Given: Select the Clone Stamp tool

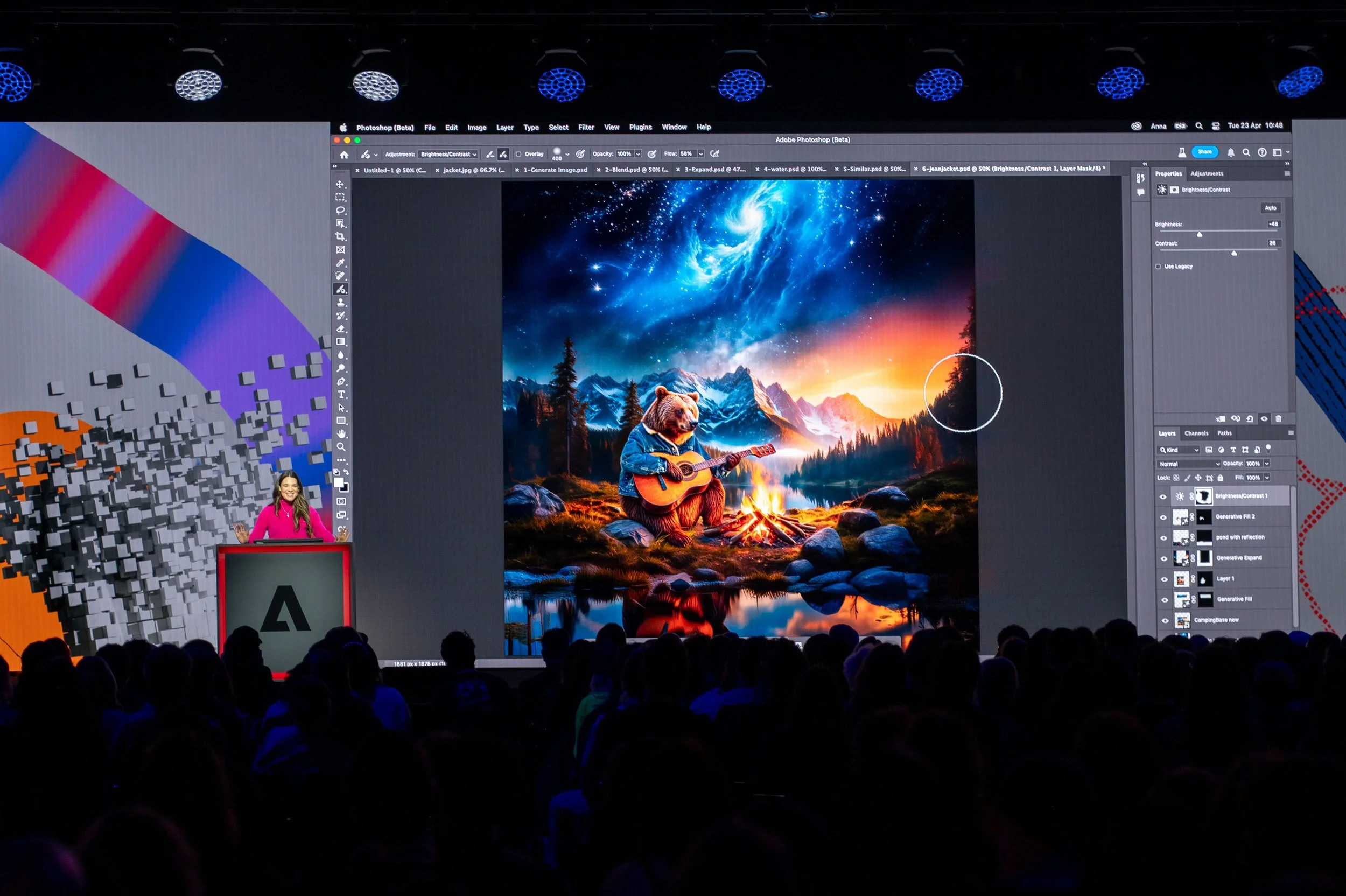Looking at the screenshot, I should tap(340, 302).
